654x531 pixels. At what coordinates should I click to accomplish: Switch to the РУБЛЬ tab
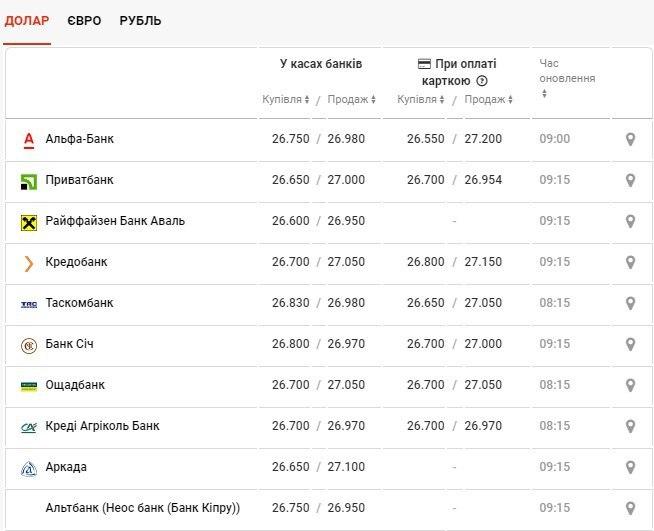(140, 21)
